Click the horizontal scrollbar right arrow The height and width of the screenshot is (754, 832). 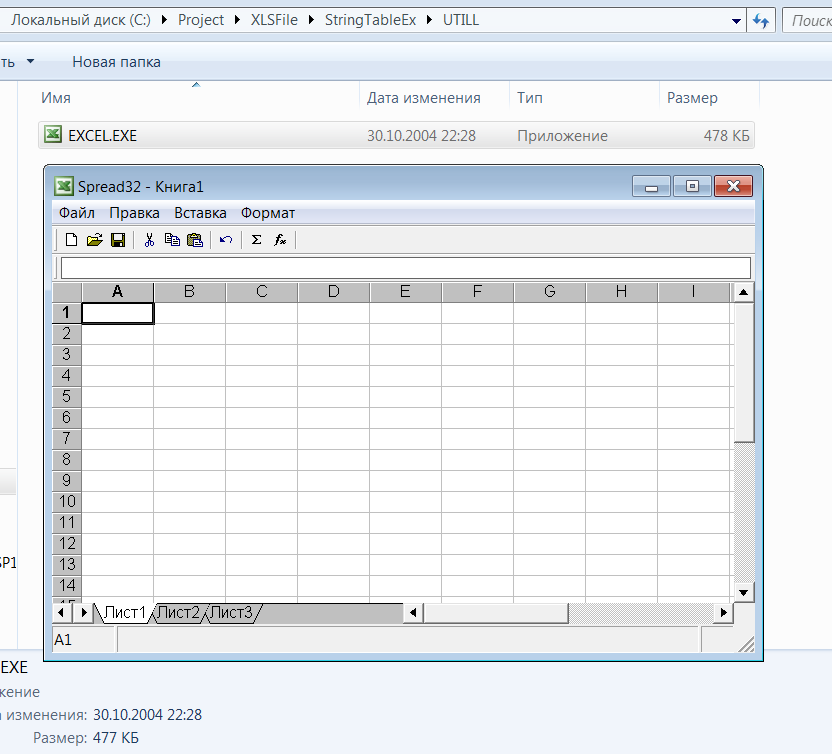point(724,613)
